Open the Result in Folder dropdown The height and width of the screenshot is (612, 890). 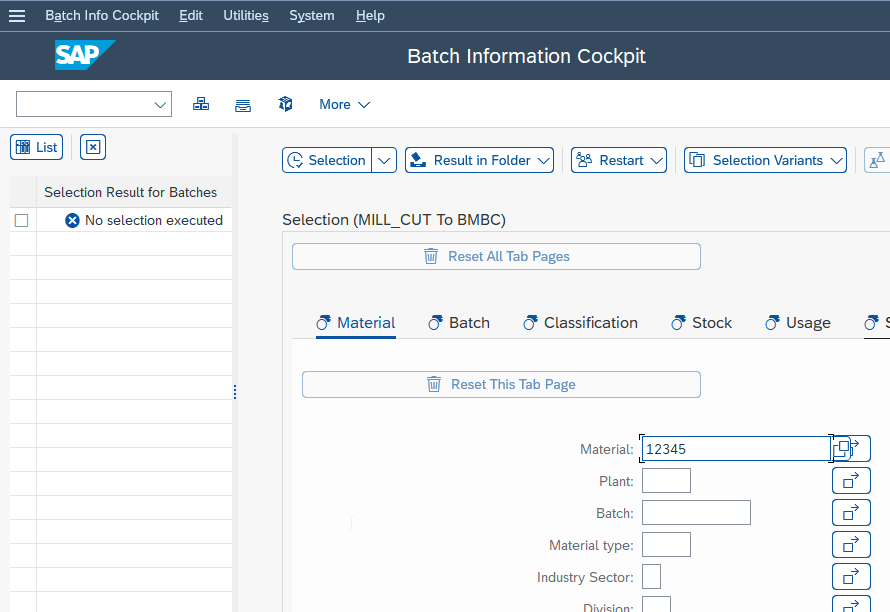(x=480, y=160)
